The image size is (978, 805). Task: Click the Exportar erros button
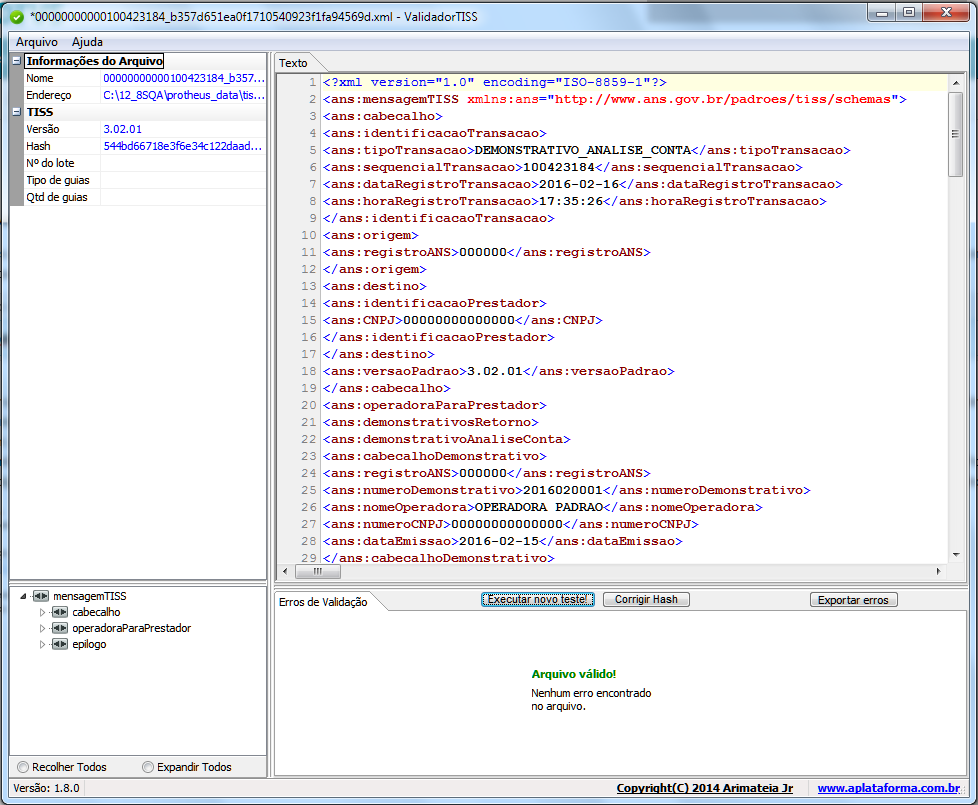(853, 600)
